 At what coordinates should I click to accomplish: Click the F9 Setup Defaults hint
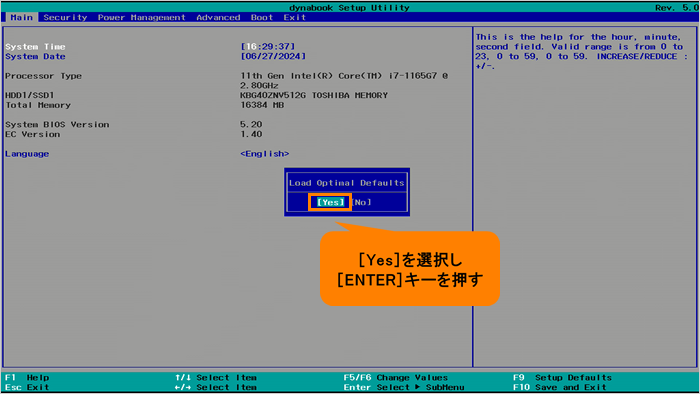tap(562, 377)
